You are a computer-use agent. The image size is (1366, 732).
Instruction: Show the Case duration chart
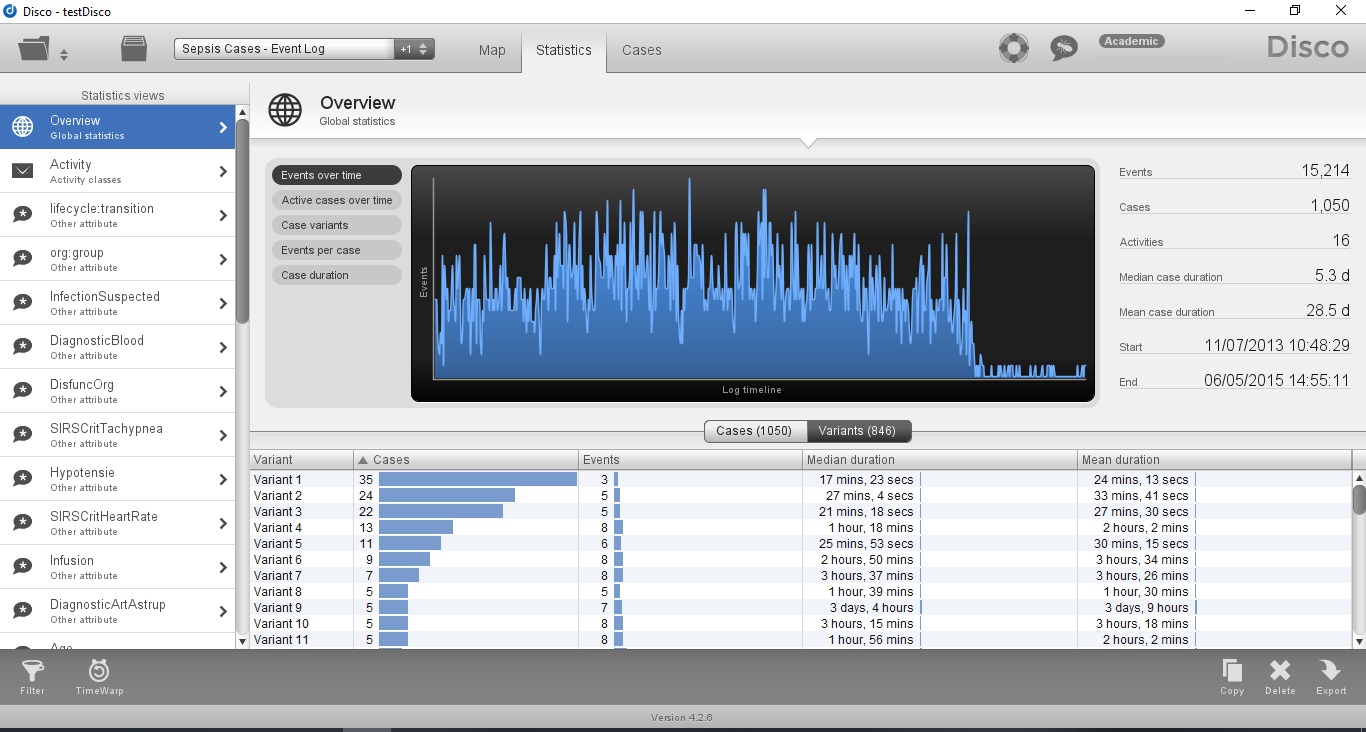tap(336, 275)
